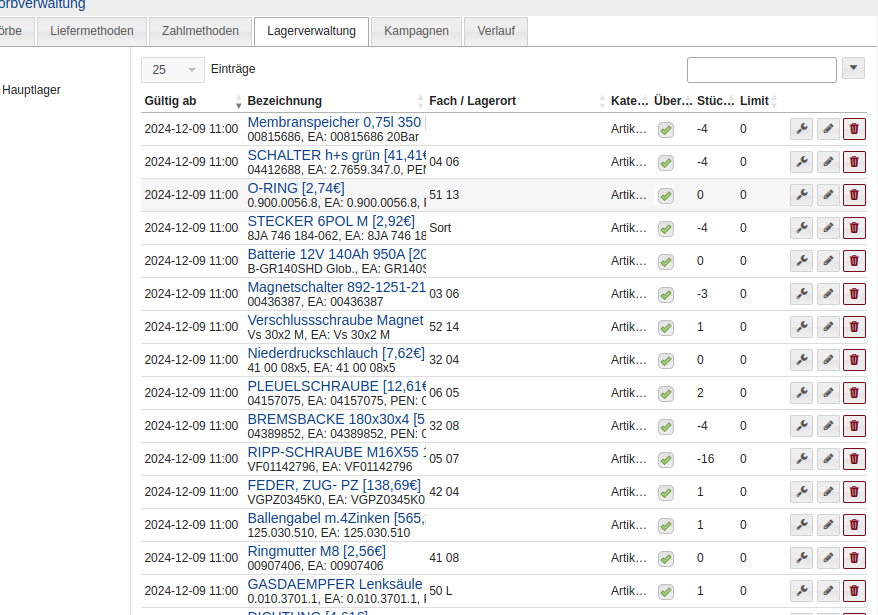Toggle the checkbox in BREMSBACKE 180x30x4 row
Screen dimensions: 878x615
(x=666, y=426)
